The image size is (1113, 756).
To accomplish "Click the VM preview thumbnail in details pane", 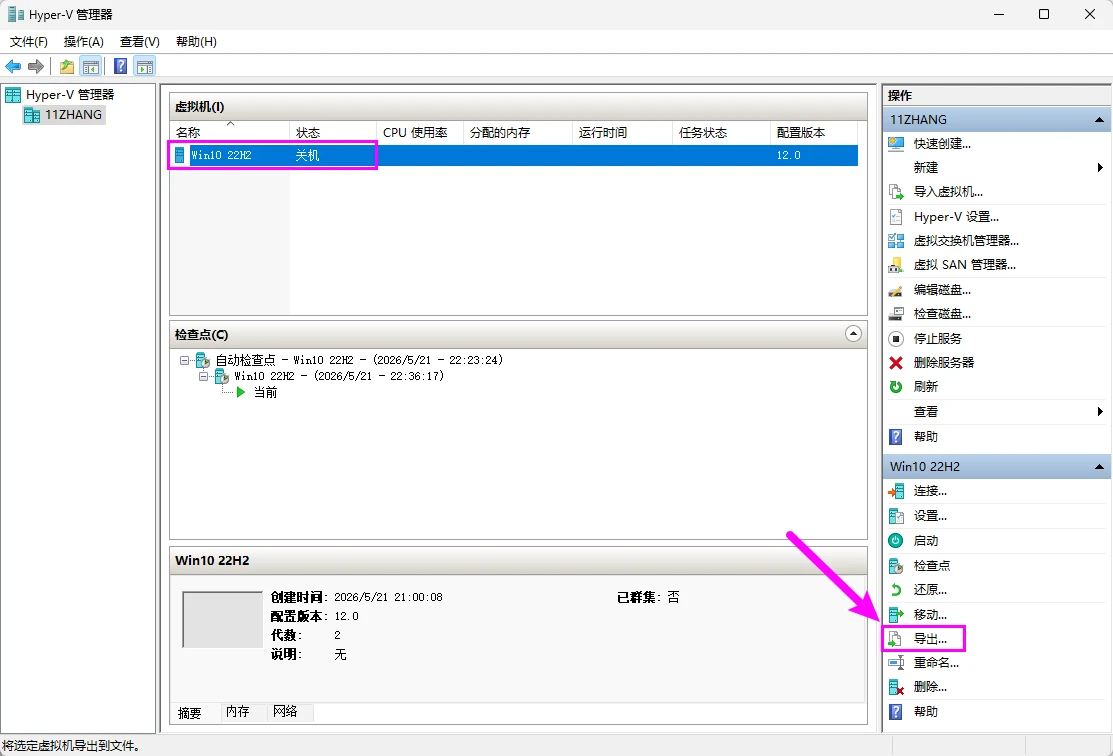I will (x=223, y=620).
